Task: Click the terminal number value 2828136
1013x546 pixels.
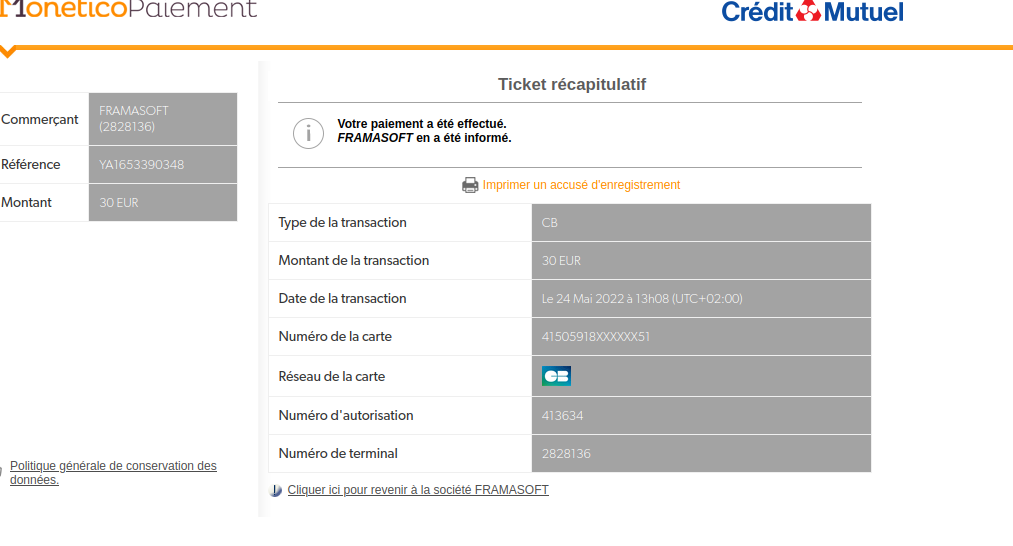Action: tap(566, 454)
